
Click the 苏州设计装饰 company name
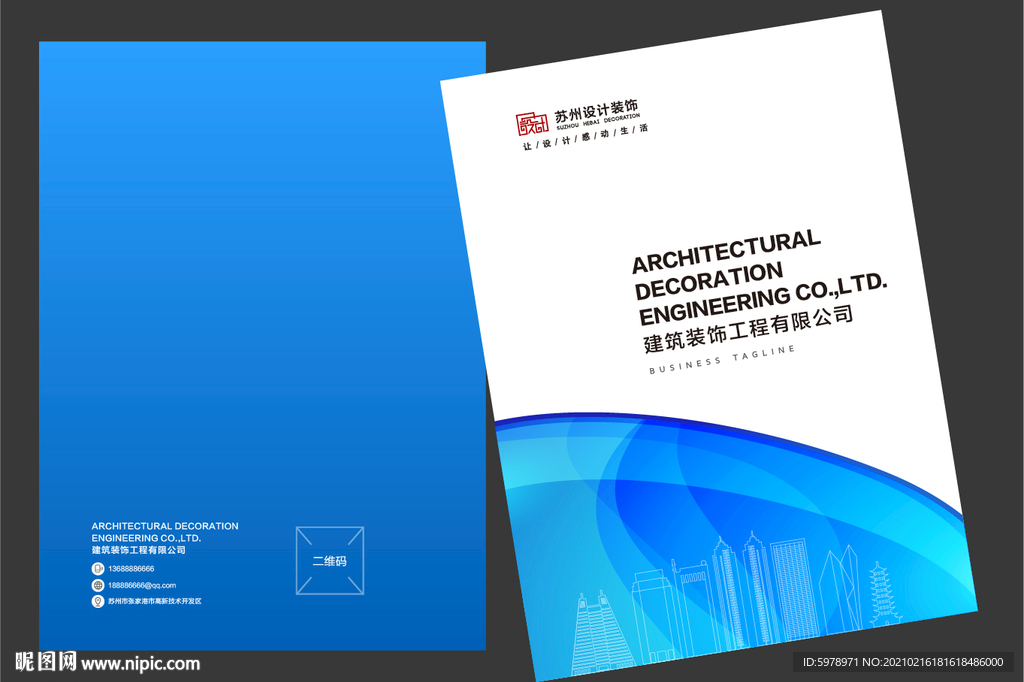click(x=596, y=110)
